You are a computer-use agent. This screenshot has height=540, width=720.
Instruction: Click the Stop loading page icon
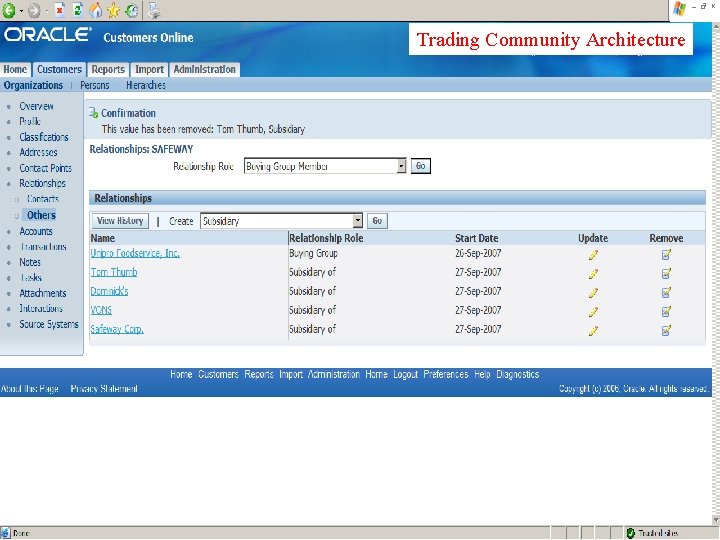60,10
